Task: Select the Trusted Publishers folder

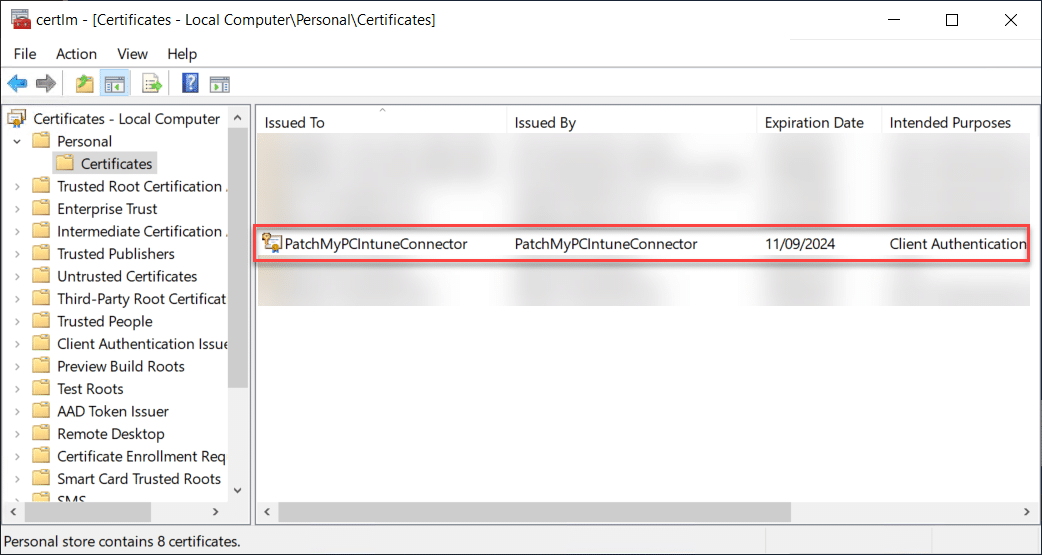Action: click(115, 254)
